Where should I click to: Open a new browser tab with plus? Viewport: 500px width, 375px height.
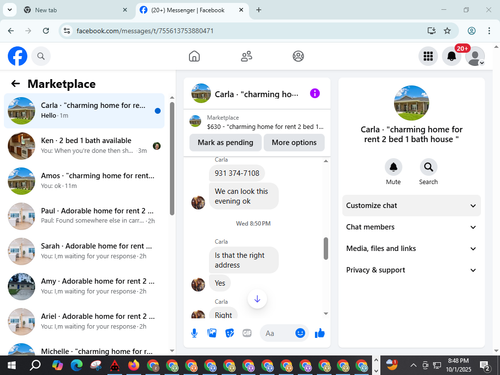pyautogui.click(x=258, y=10)
